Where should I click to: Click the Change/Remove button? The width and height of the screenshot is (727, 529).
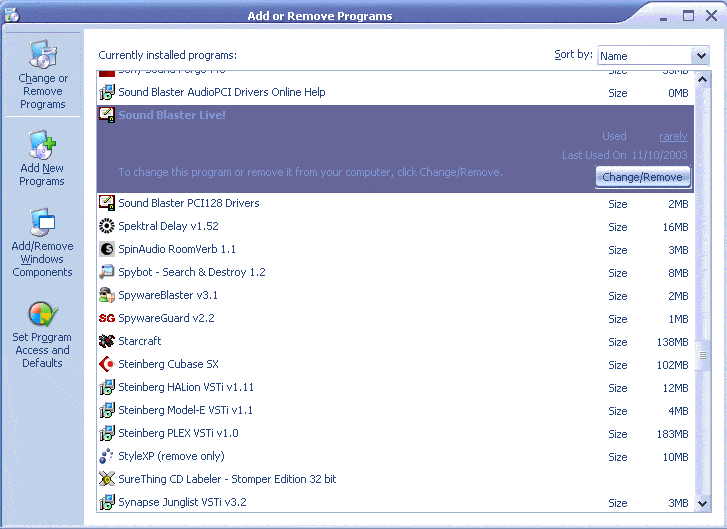click(643, 177)
